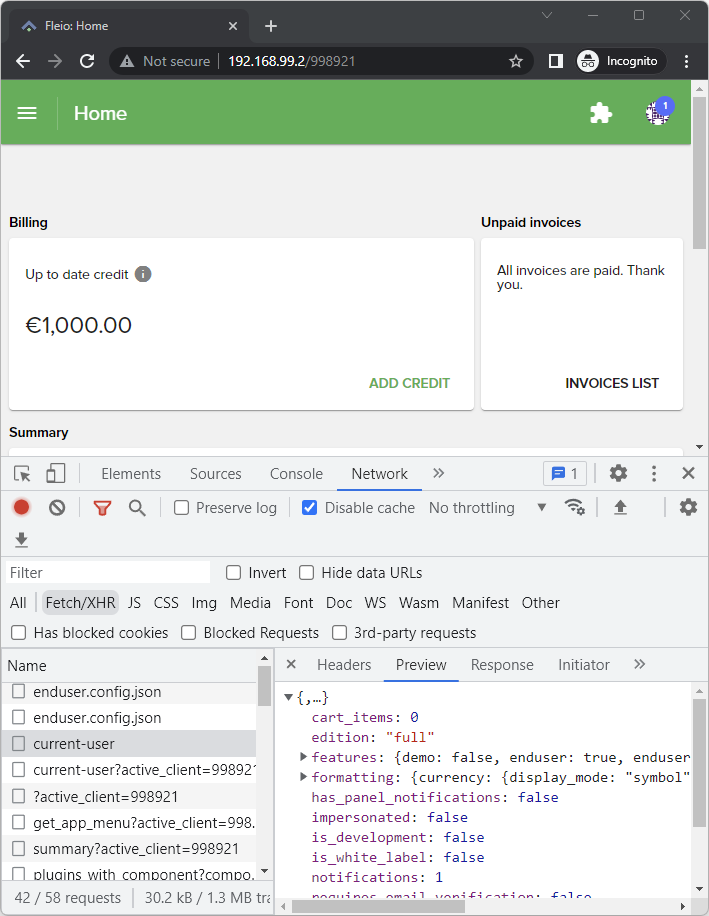Click the credit info icon
The width and height of the screenshot is (709, 916).
[143, 274]
